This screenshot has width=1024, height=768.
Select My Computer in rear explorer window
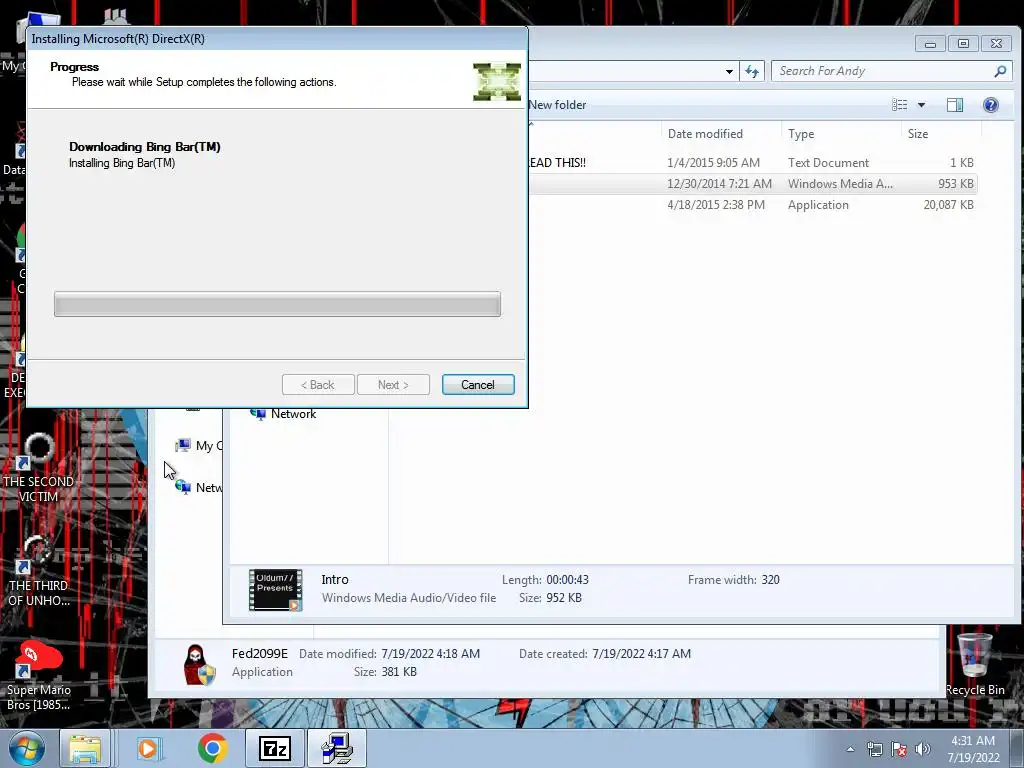[x=199, y=445]
